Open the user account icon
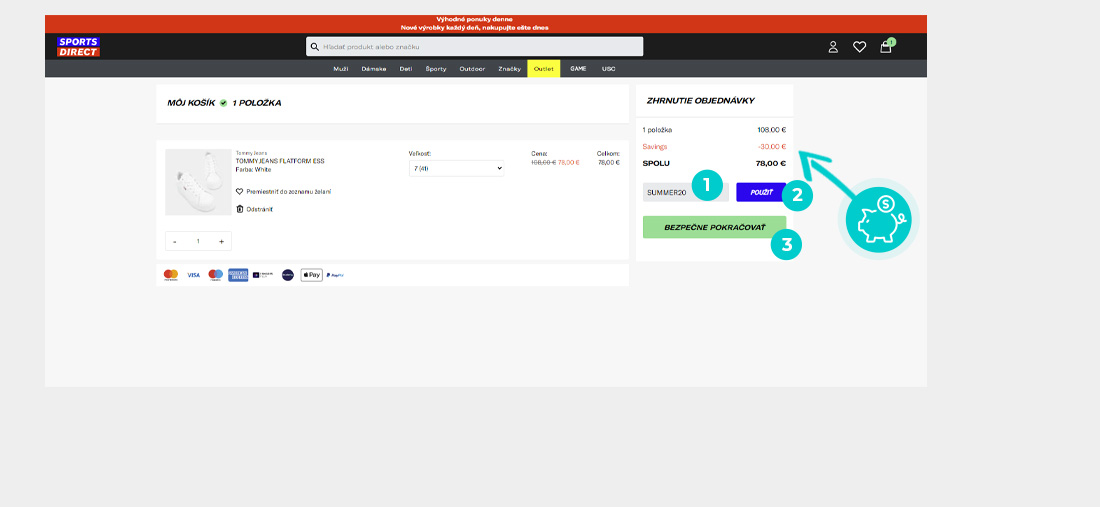The image size is (1100, 507). [x=833, y=47]
